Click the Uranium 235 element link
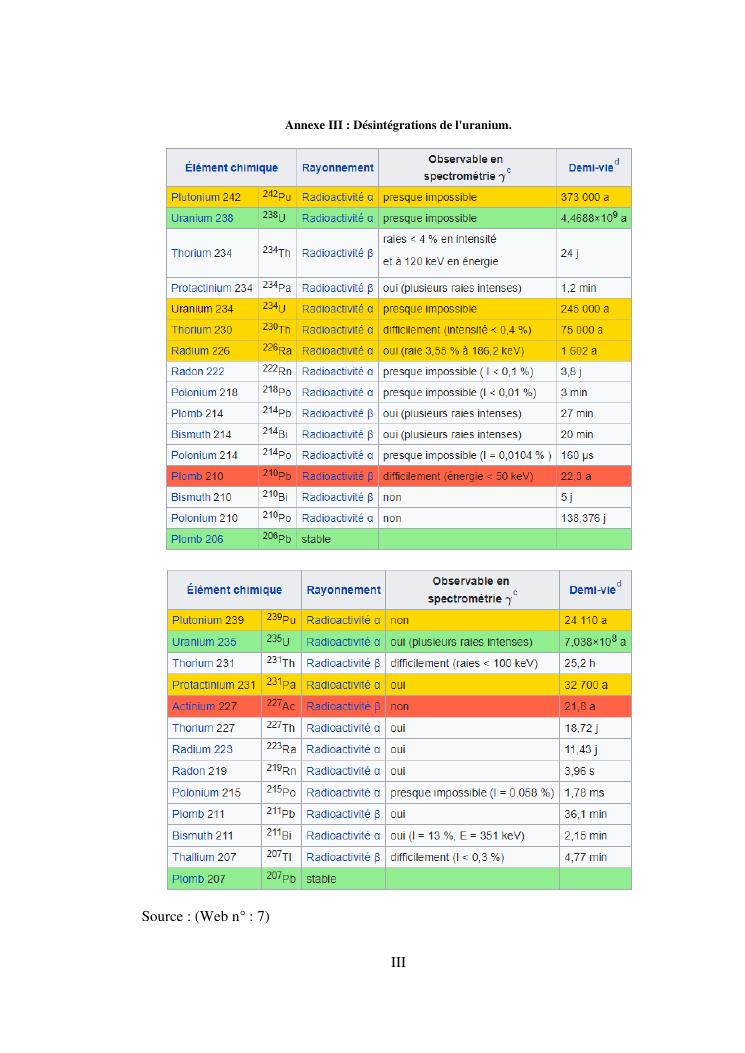This screenshot has height=1053, width=745. click(203, 642)
